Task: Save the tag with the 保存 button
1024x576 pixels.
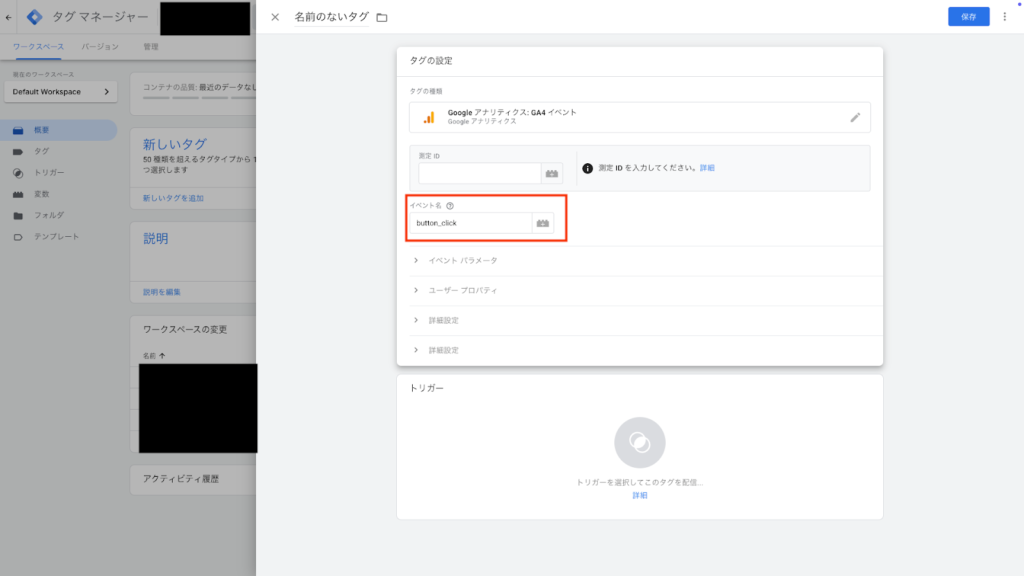Action: click(967, 16)
